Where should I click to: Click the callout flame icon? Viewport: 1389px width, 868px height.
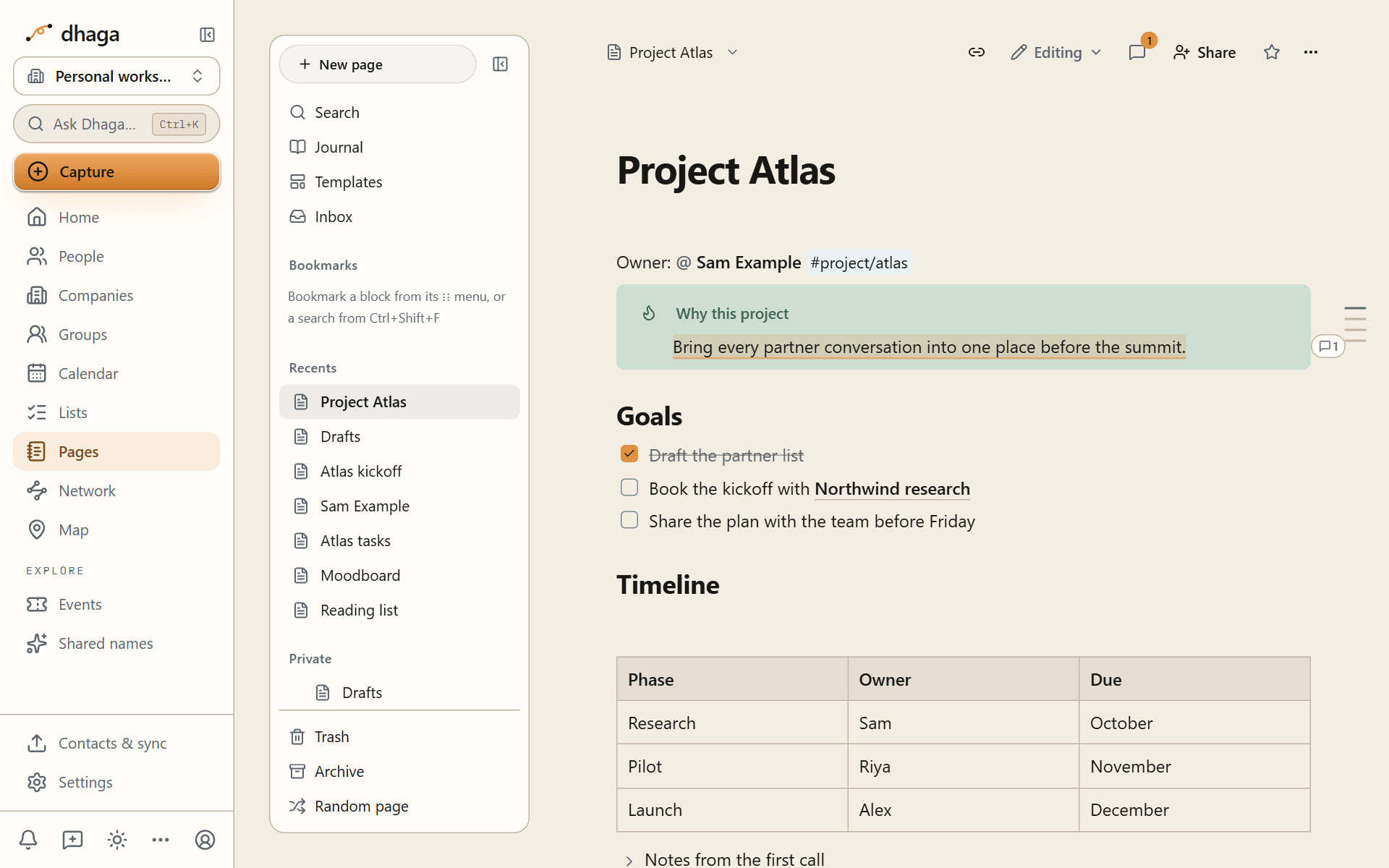[x=649, y=313]
